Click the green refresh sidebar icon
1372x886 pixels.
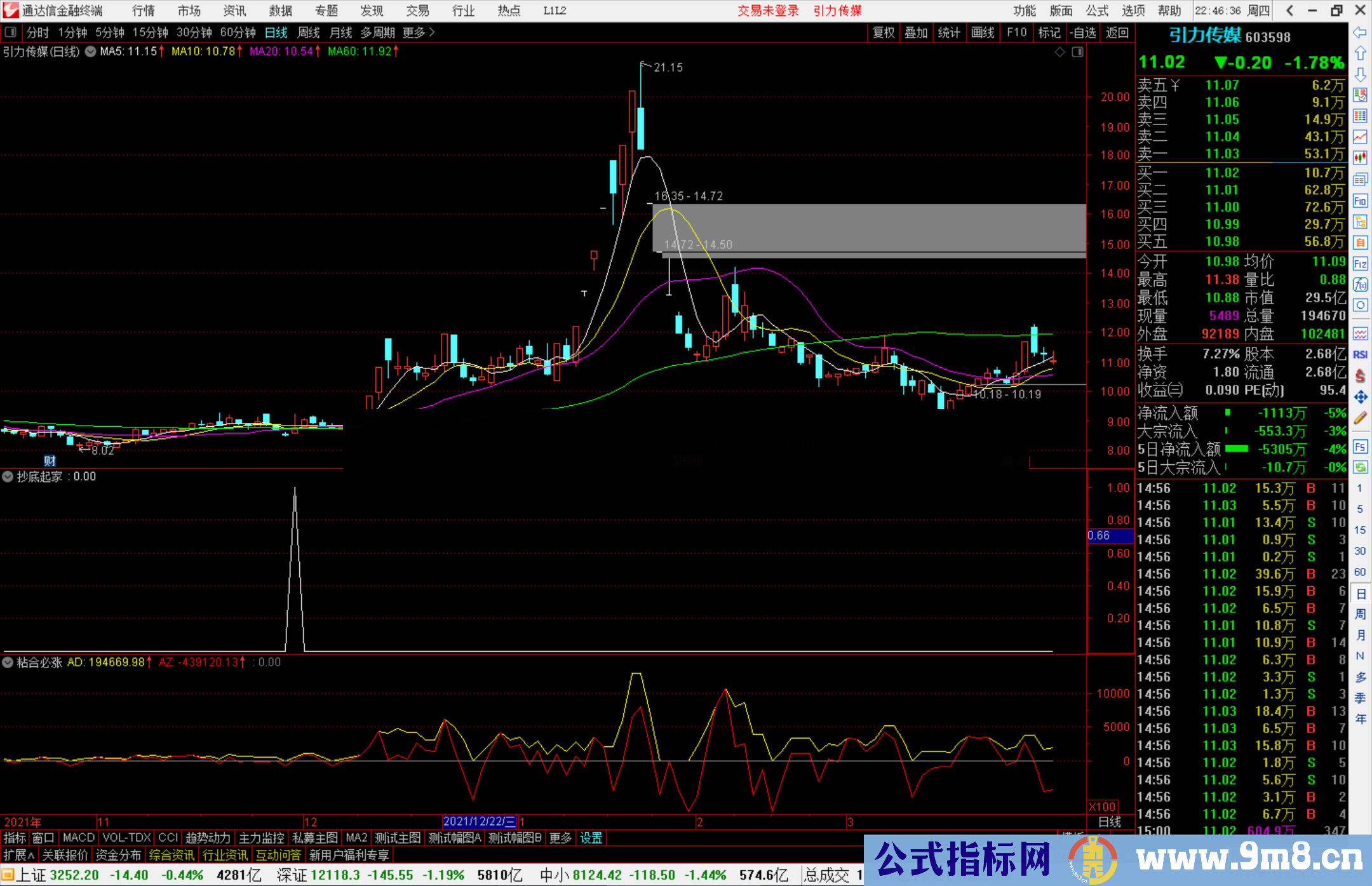point(1360,467)
